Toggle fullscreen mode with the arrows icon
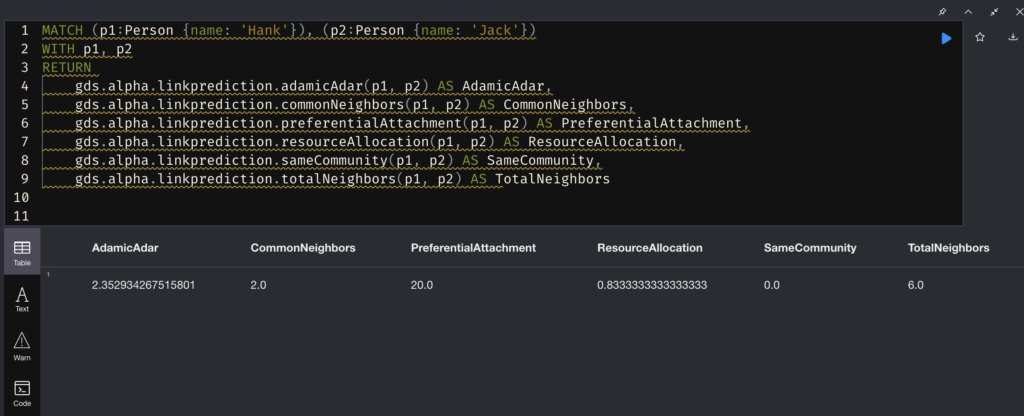The width and height of the screenshot is (1024, 416). point(994,11)
